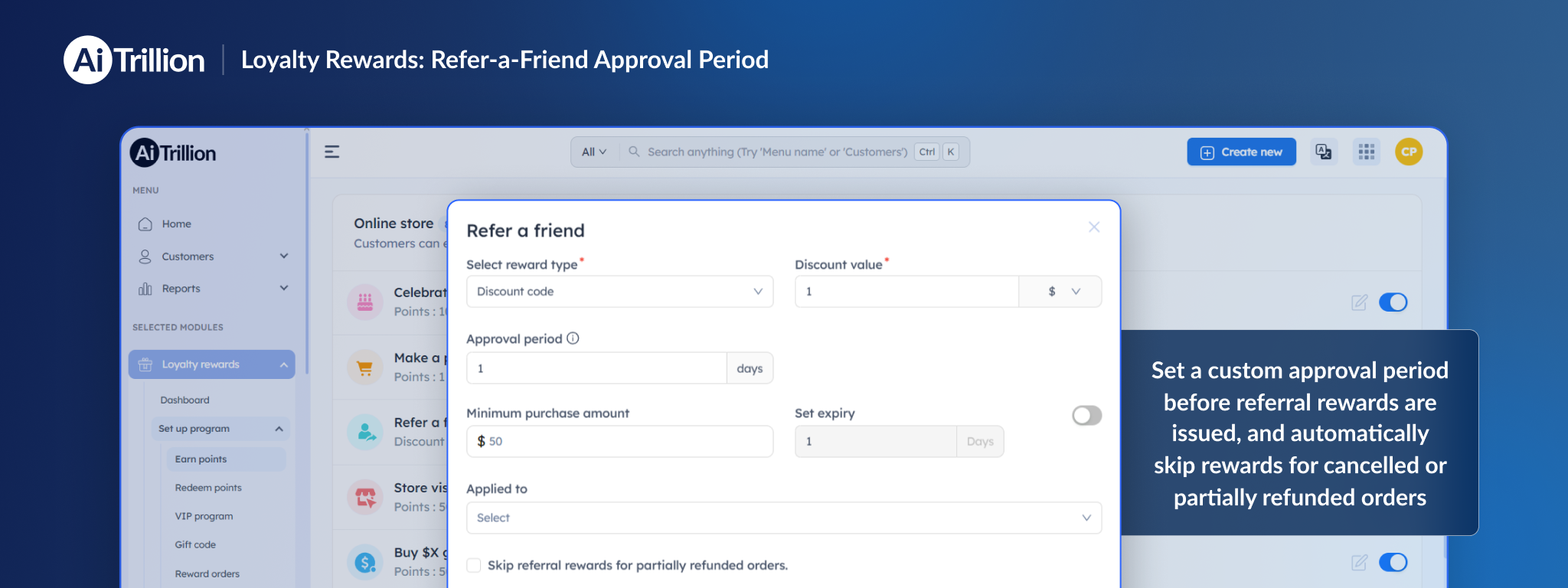Collapse the Set up program chevron

(x=279, y=429)
